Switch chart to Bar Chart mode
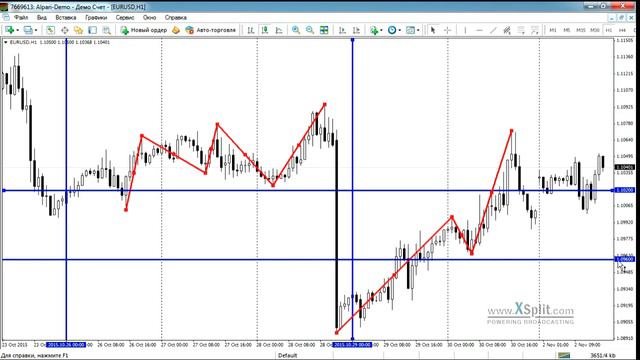The height and width of the screenshot is (360, 640). 251,30
